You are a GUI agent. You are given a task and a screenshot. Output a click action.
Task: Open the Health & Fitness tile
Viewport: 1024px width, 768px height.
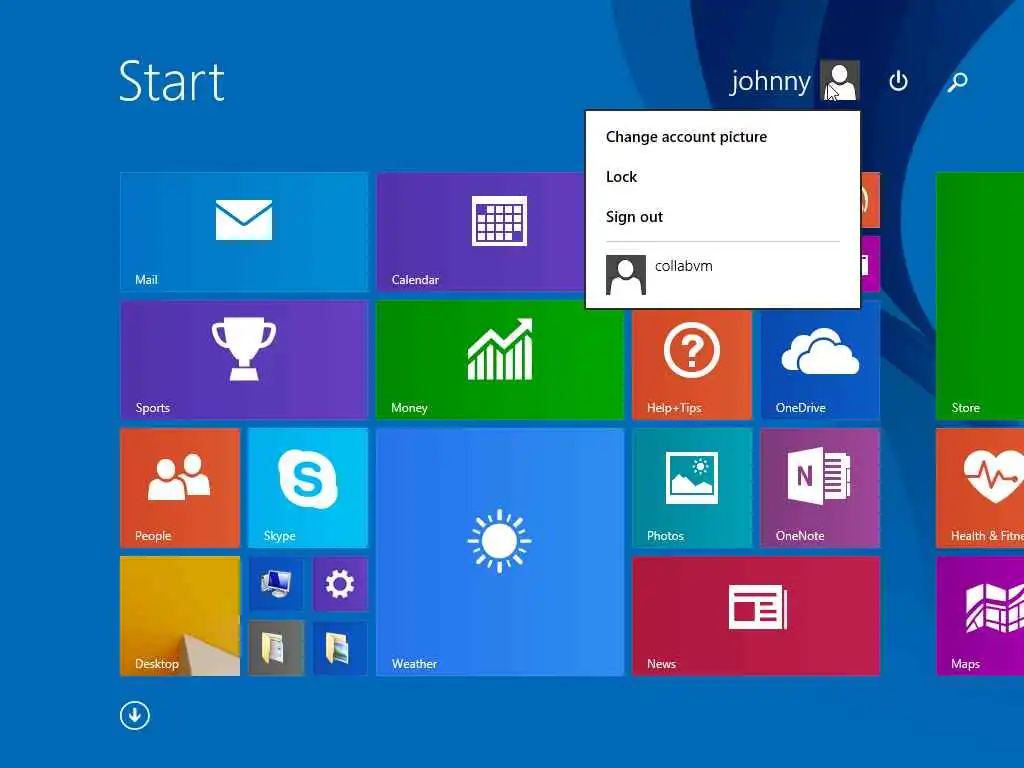(980, 488)
